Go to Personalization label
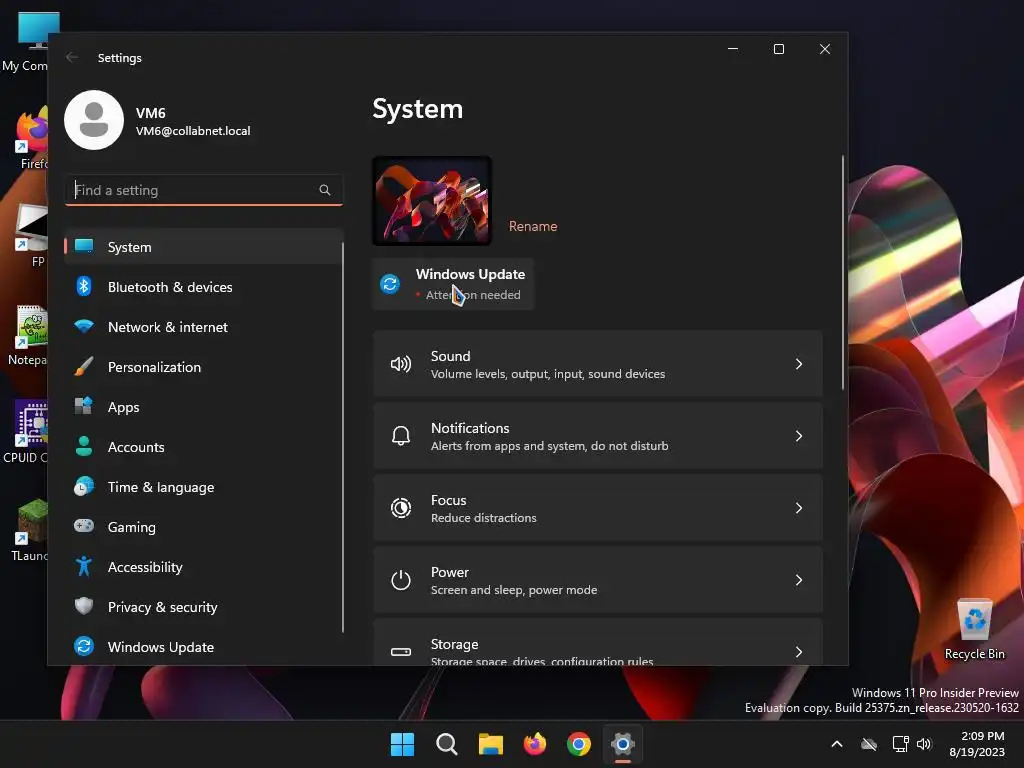The width and height of the screenshot is (1024, 768). tap(154, 367)
